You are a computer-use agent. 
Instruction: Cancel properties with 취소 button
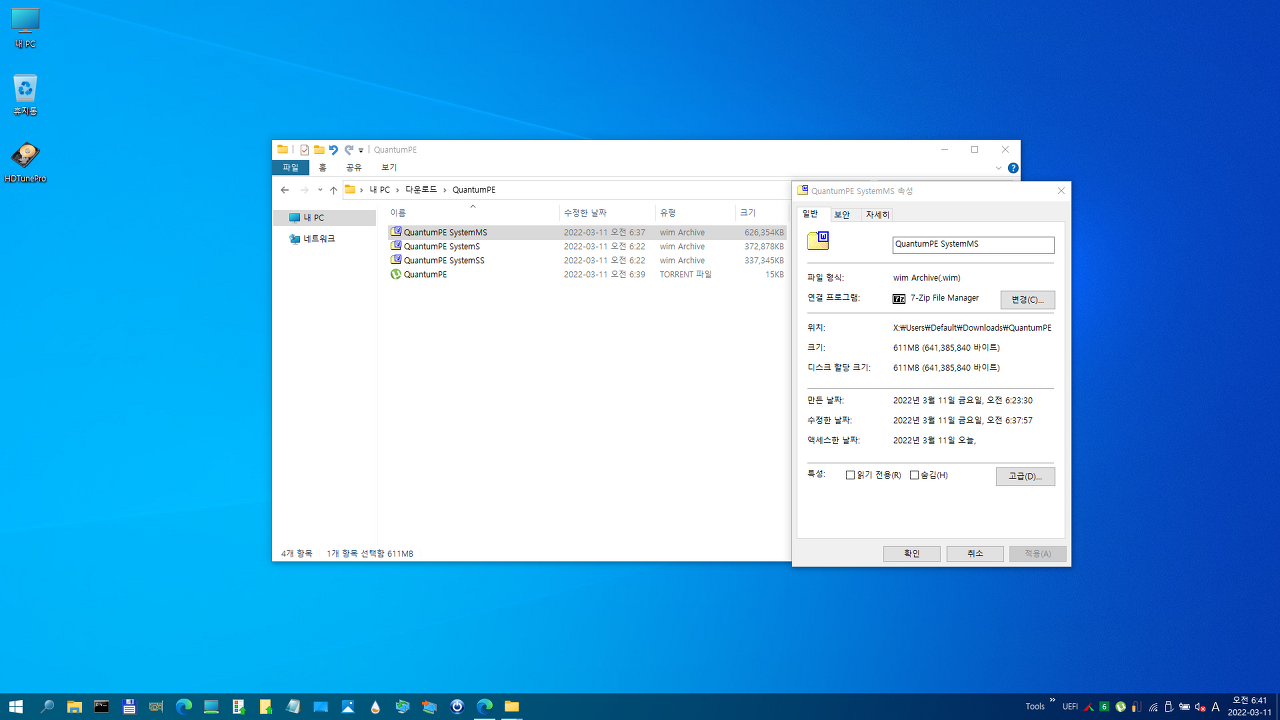click(x=975, y=553)
